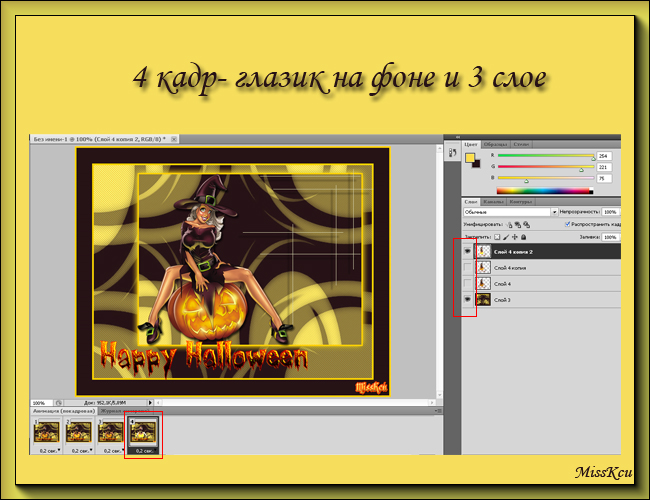This screenshot has height=500, width=650.
Task: Click the G value field 221
Action: click(604, 167)
